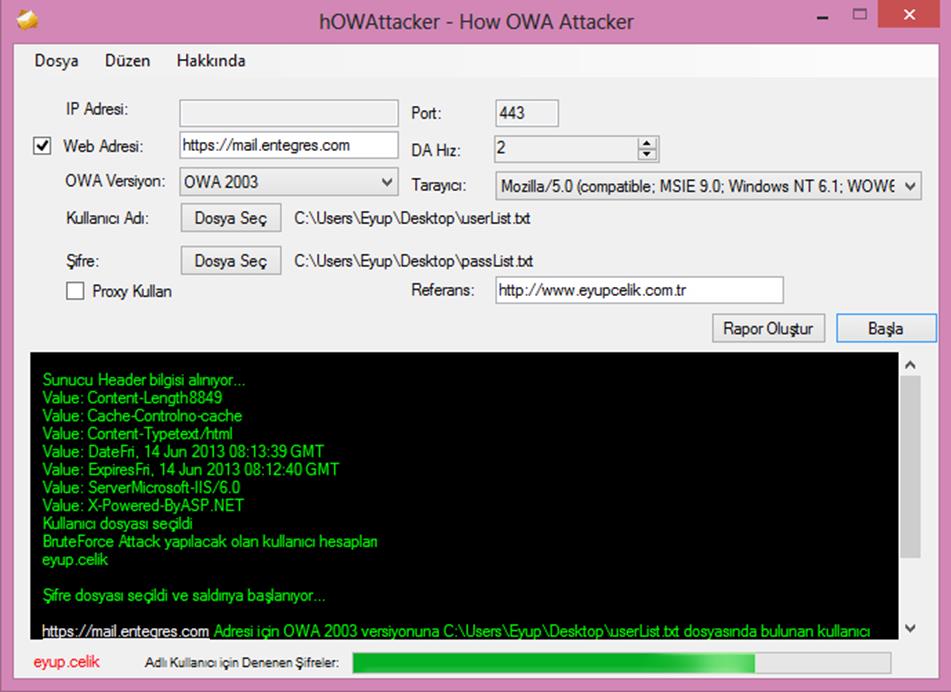Close the hOWAttacker window
Screen dimensions: 951x692
tap(909, 15)
